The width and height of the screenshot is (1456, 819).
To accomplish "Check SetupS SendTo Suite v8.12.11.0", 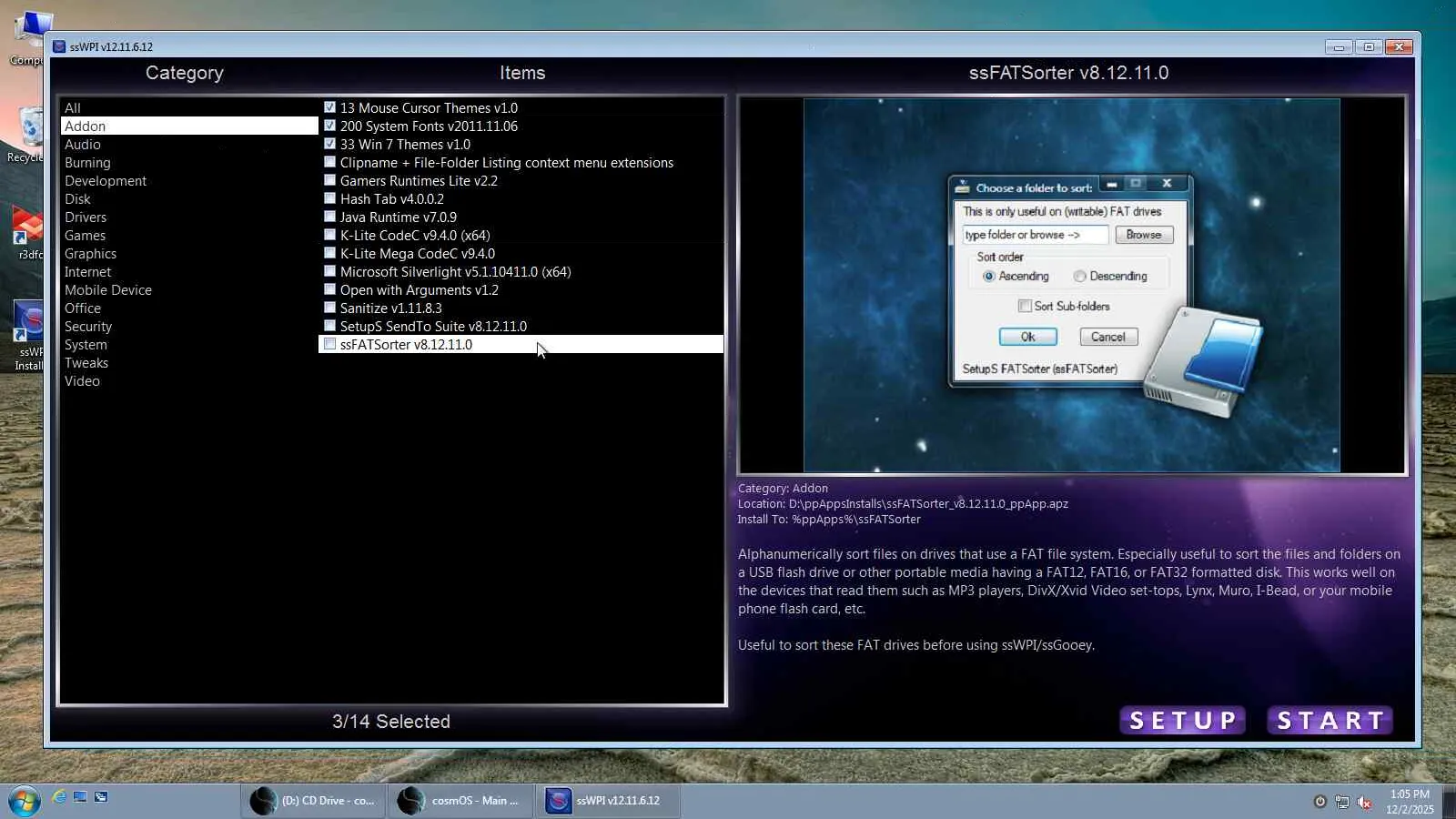I will [x=330, y=326].
